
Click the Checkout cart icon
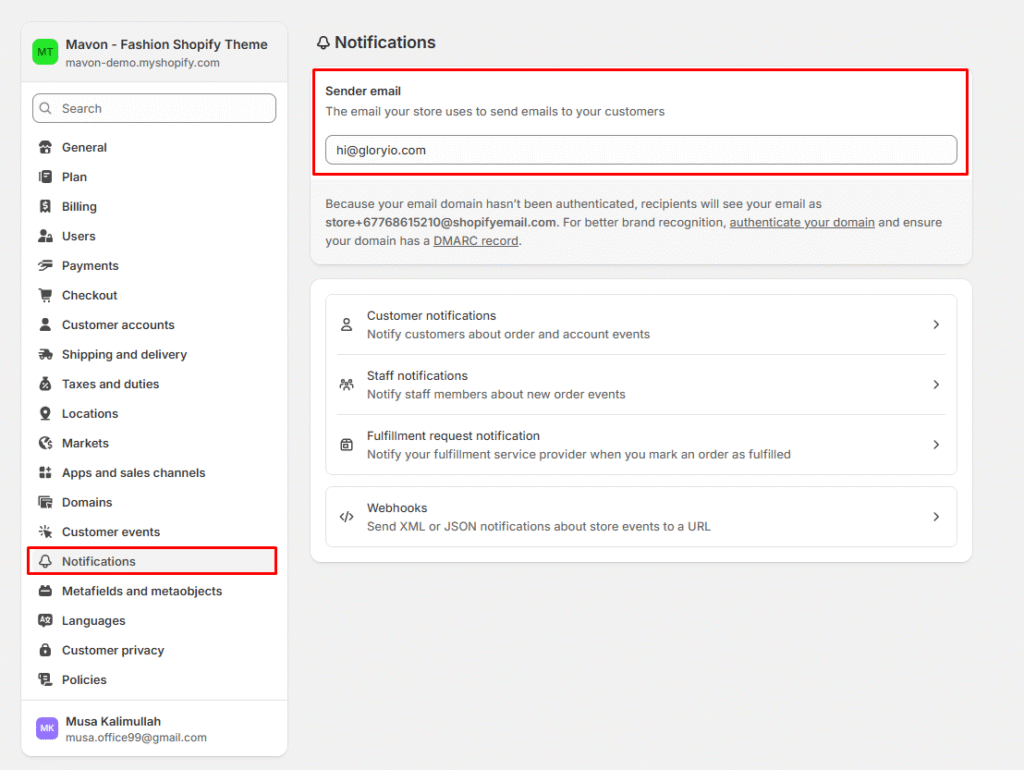pyautogui.click(x=45, y=296)
